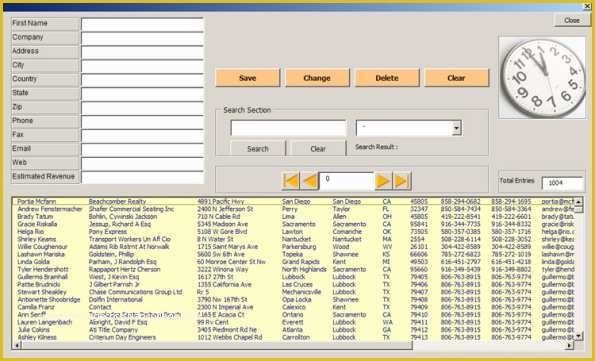
Task: Click the search text input box
Action: [288, 128]
